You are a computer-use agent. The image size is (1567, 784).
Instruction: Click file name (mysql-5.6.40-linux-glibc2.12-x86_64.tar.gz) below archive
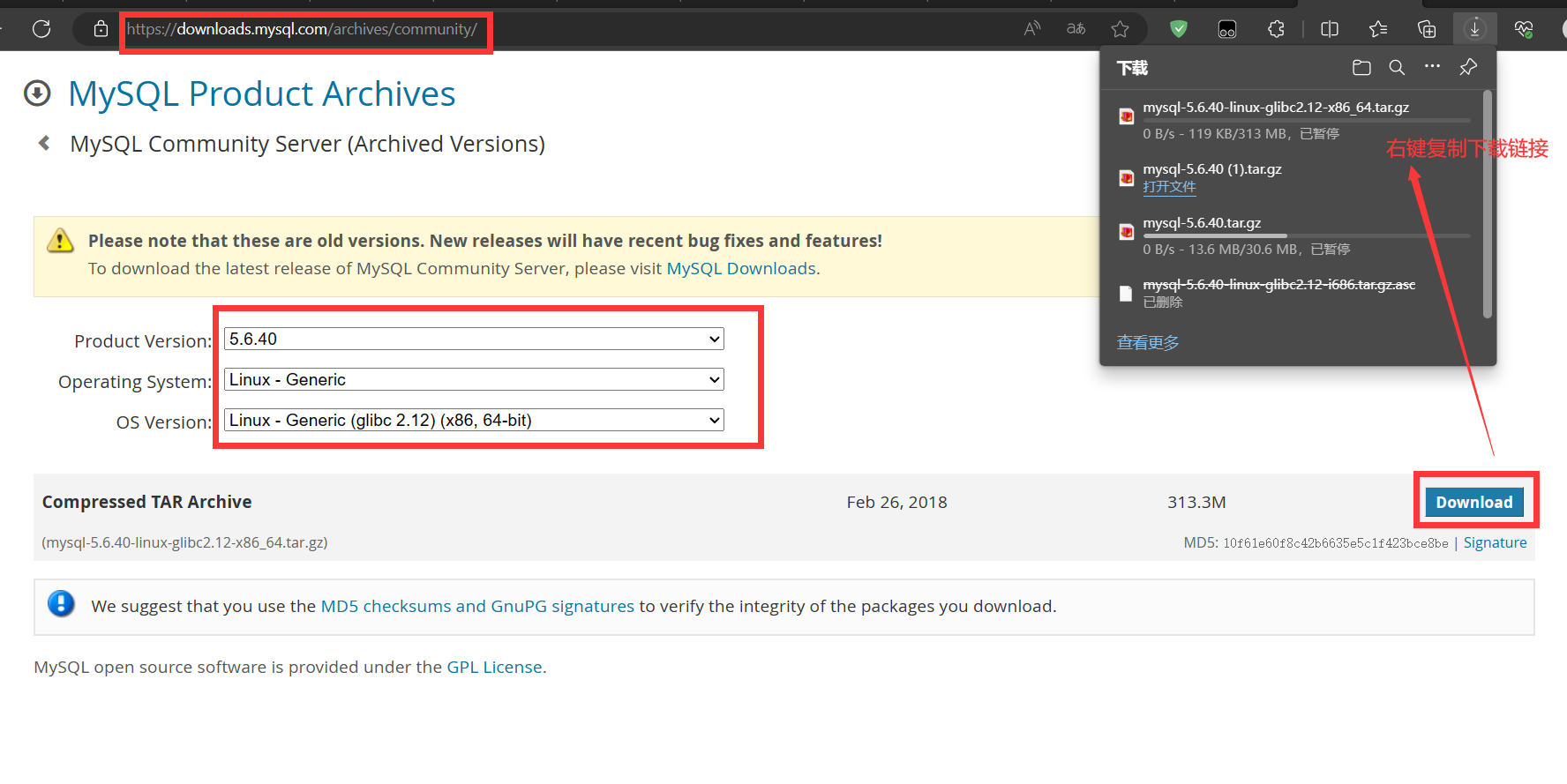click(x=184, y=542)
